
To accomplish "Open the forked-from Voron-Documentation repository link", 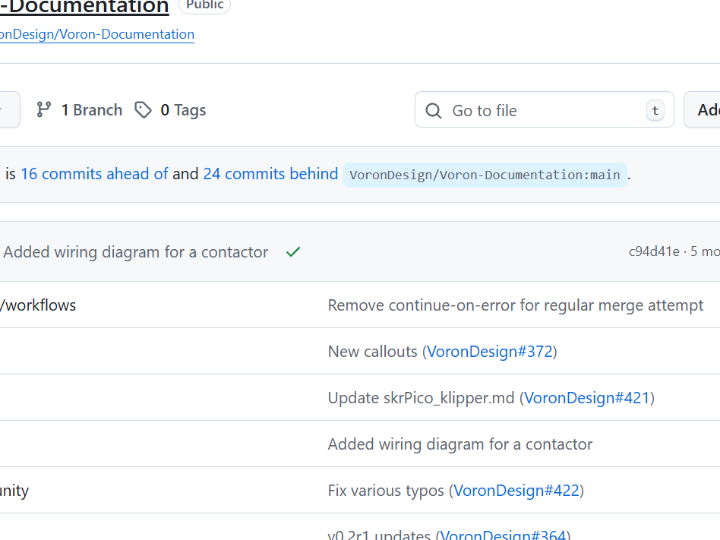I will click(97, 34).
